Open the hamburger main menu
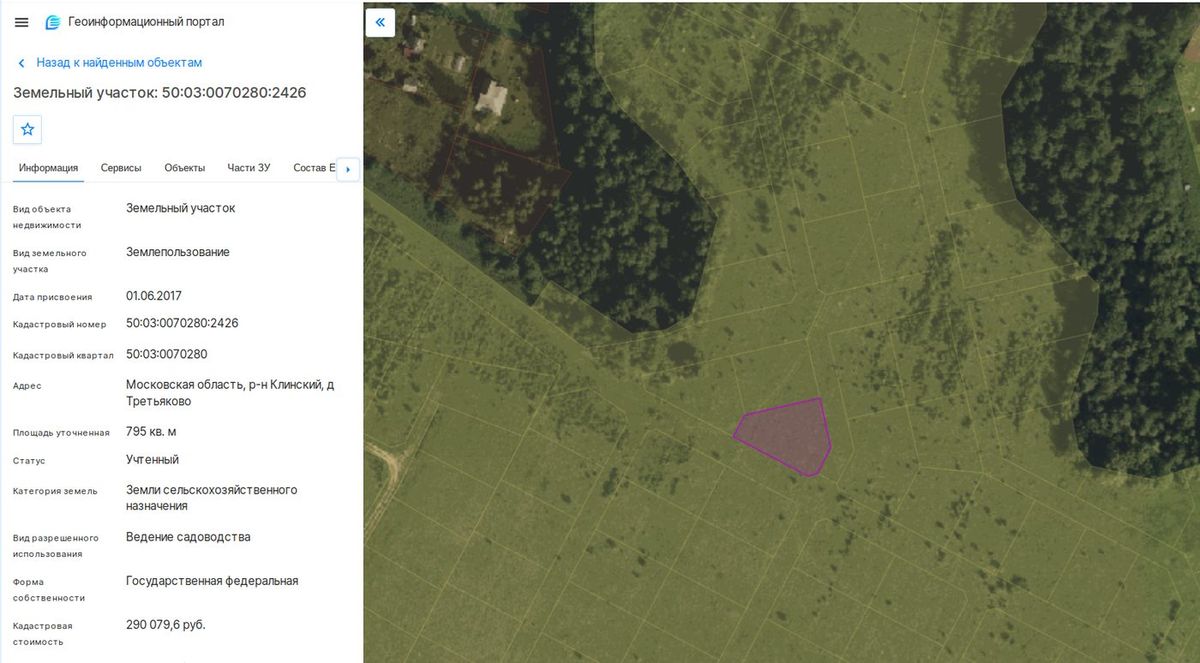 point(21,22)
